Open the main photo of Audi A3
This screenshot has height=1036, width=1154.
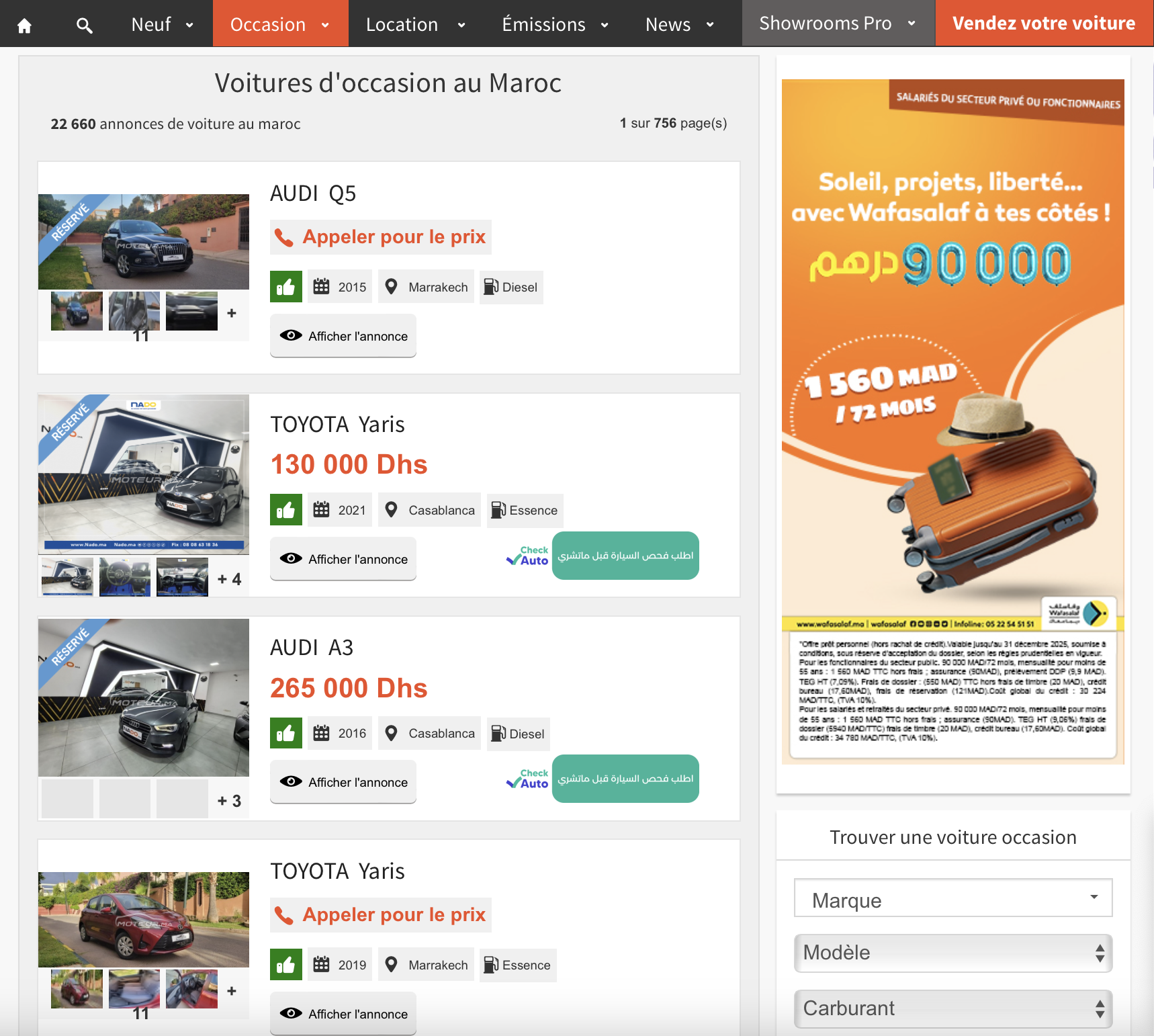click(144, 697)
